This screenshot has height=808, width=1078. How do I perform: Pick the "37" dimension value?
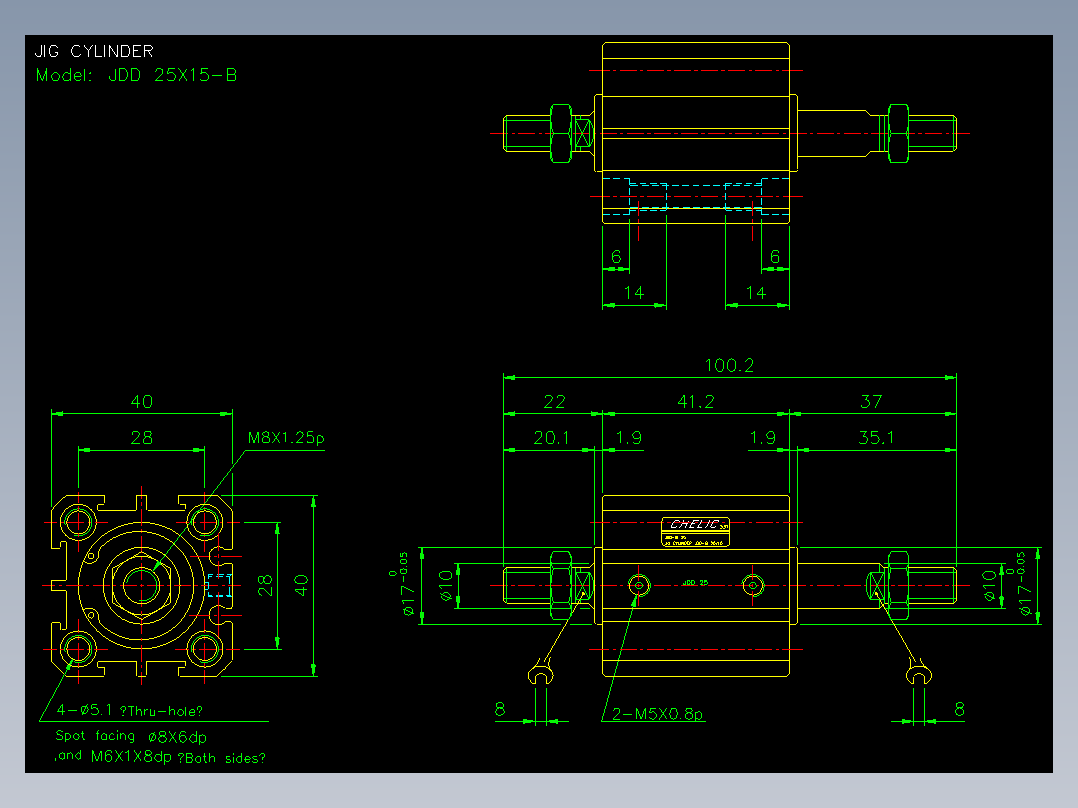871,402
